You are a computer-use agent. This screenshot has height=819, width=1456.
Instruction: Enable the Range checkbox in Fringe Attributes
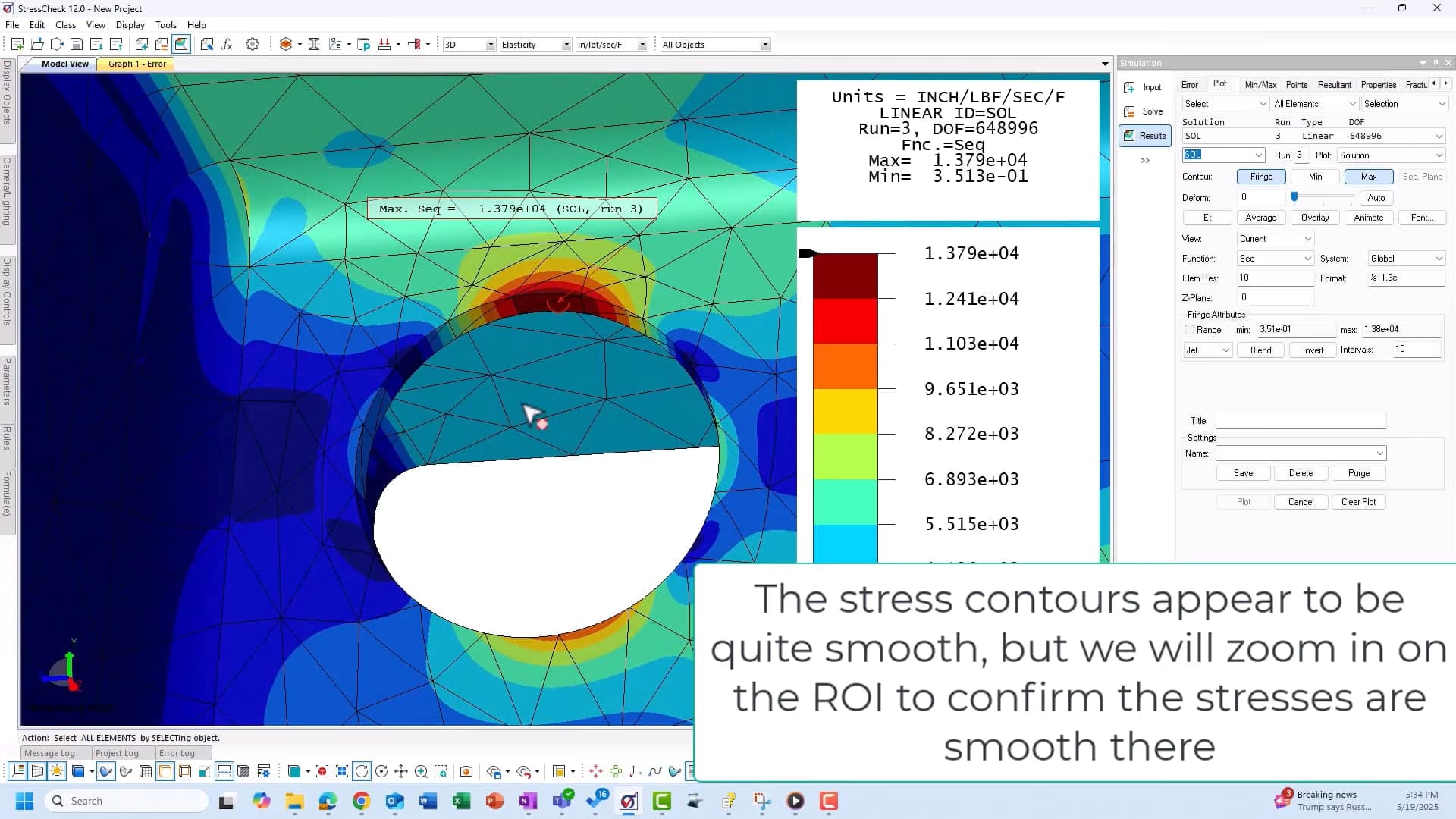1190,330
